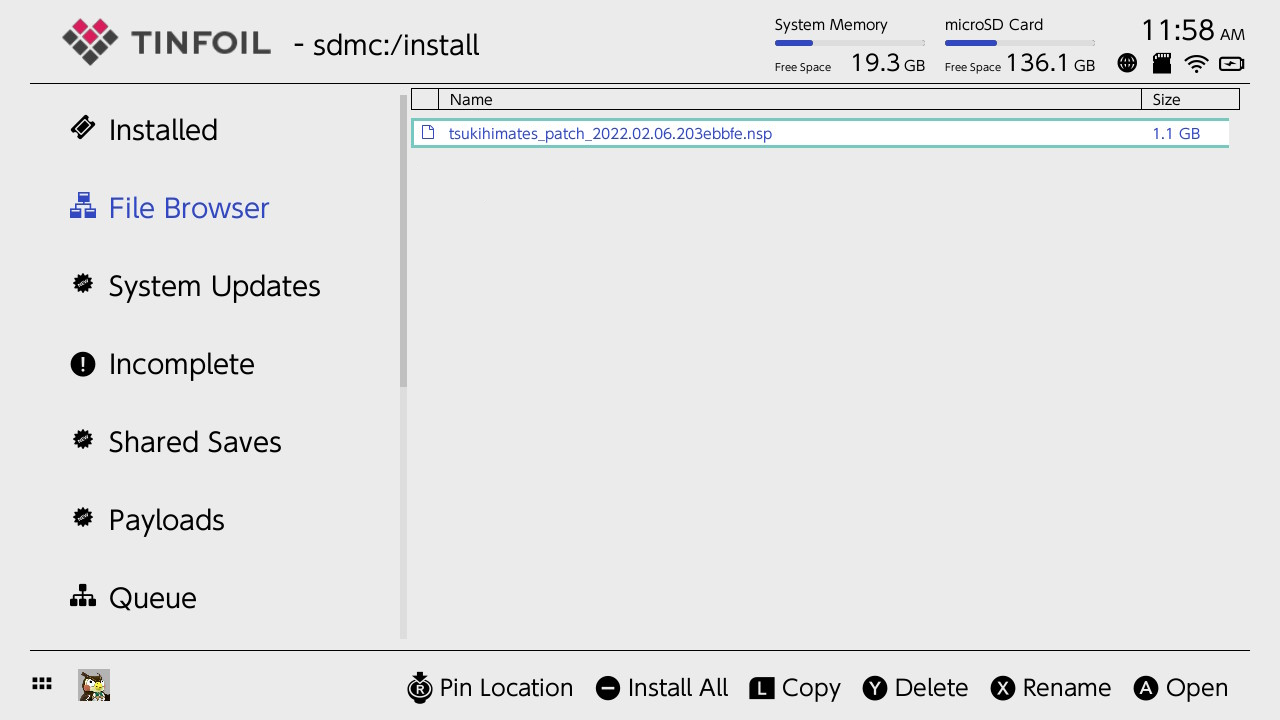Click the SD card status icon
Viewport: 1280px width, 720px height.
click(1162, 63)
